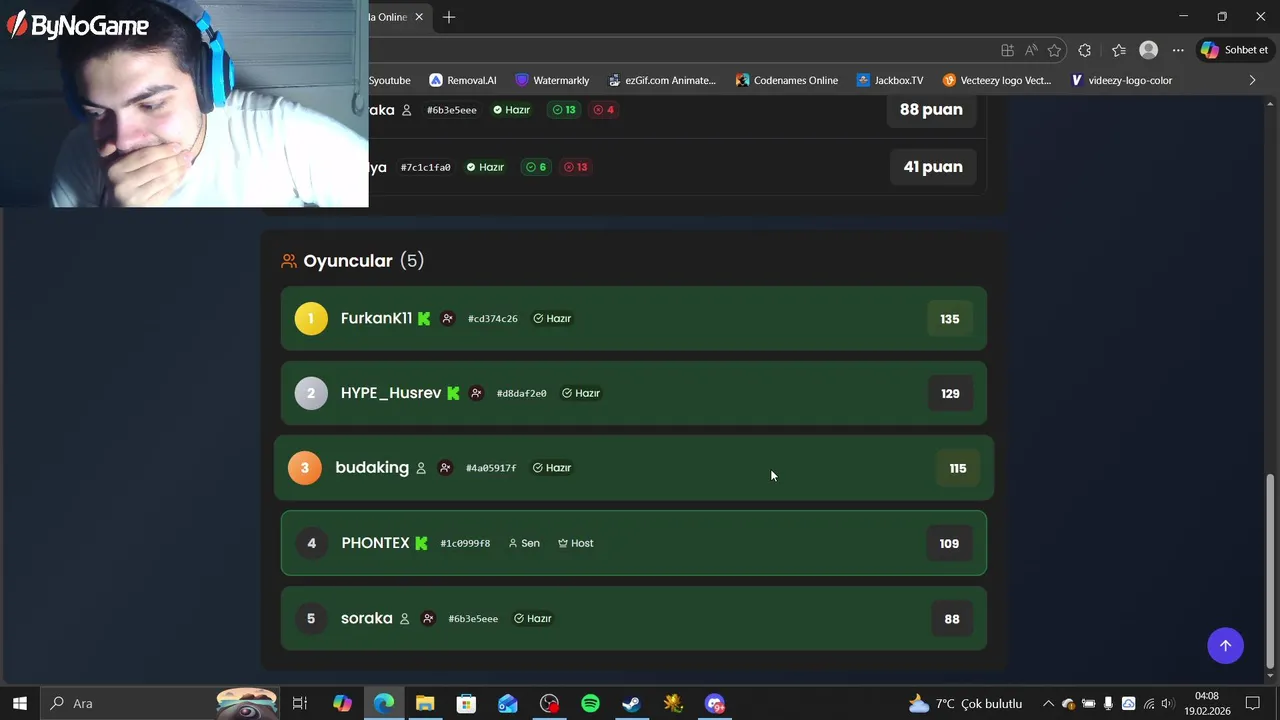
Task: Click the score 129 badge
Action: [x=950, y=394]
